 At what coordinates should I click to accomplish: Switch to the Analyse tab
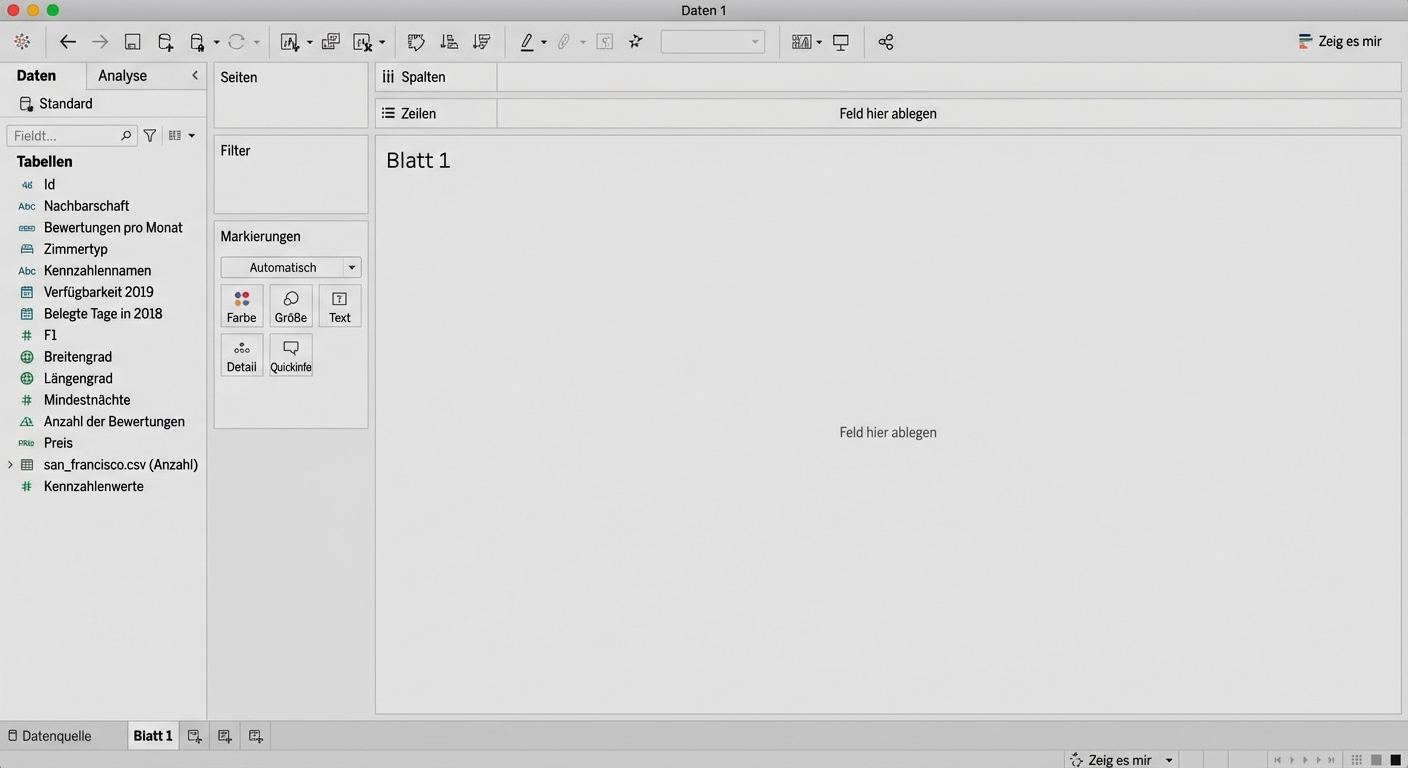[x=122, y=76]
